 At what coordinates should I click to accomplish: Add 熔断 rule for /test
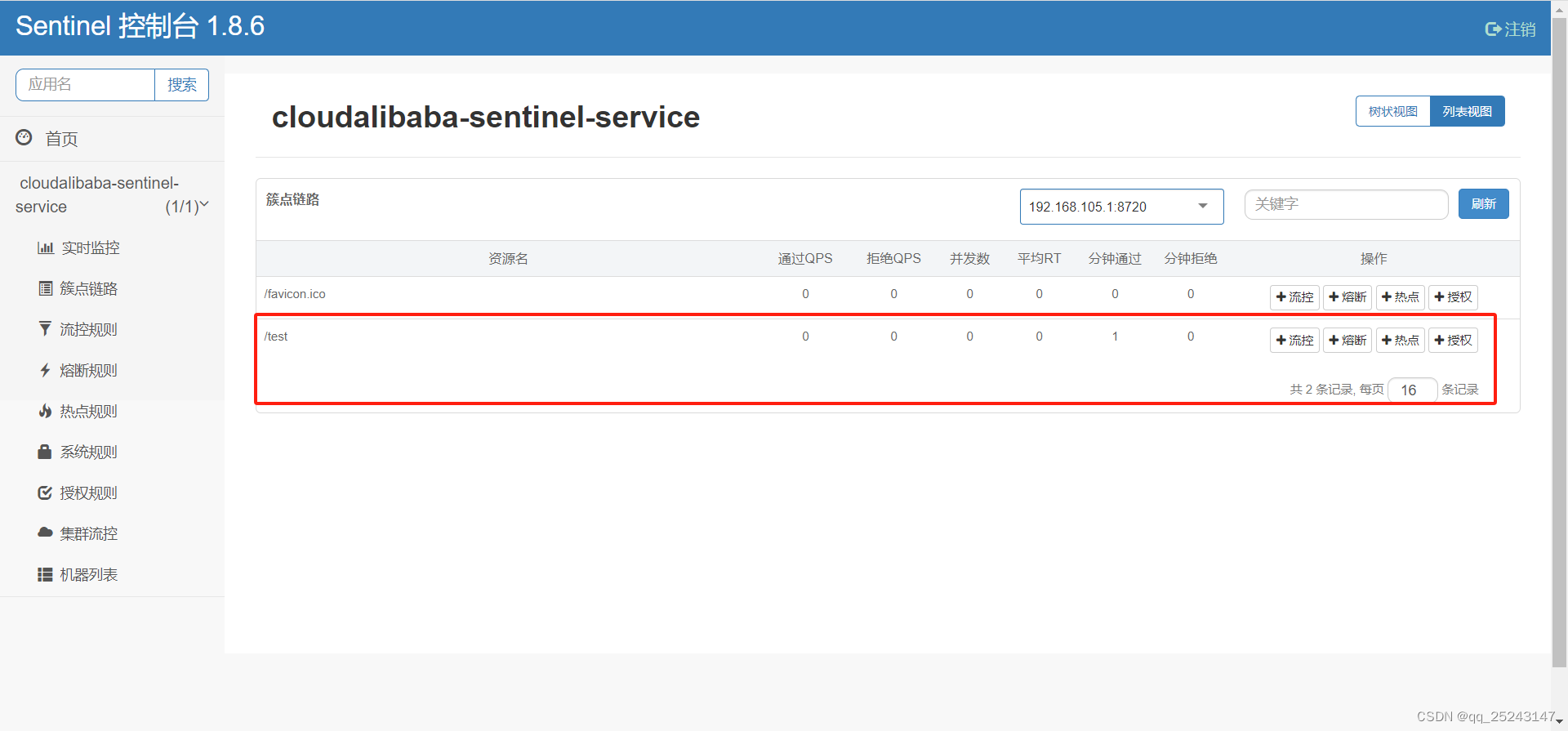tap(1347, 340)
